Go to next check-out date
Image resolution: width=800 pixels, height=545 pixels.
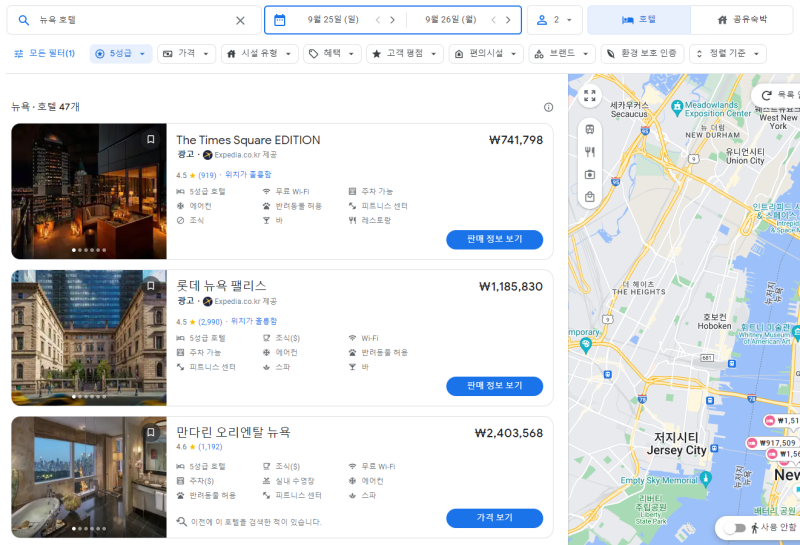508,20
